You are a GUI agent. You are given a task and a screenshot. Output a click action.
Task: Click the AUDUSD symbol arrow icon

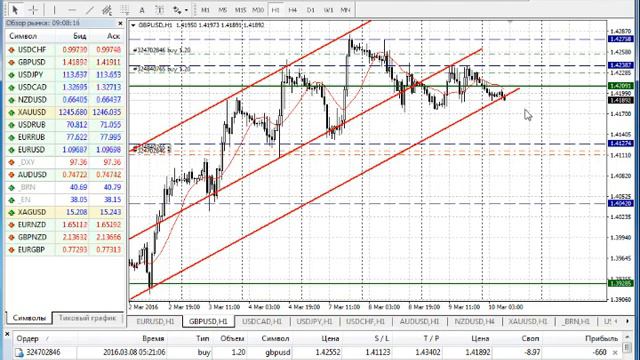click(x=11, y=175)
